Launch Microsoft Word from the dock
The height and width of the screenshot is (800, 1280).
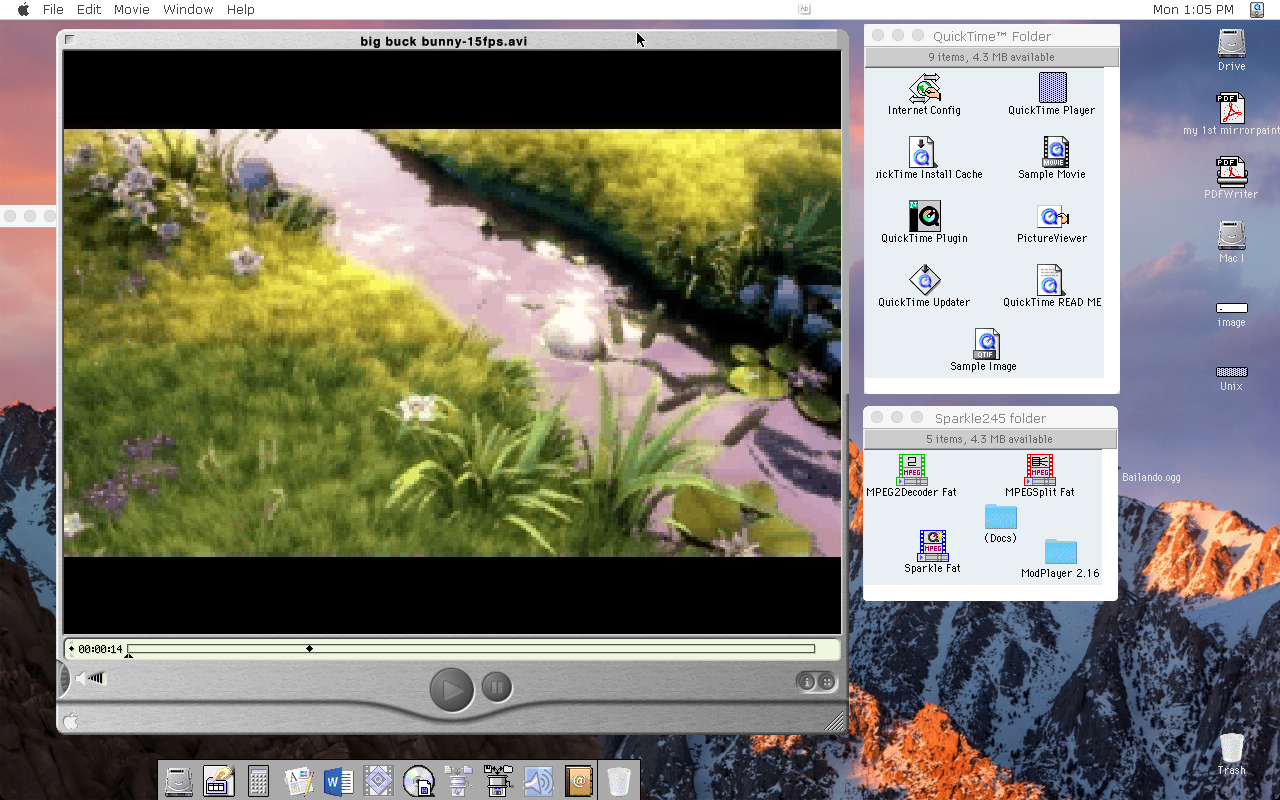tap(338, 781)
